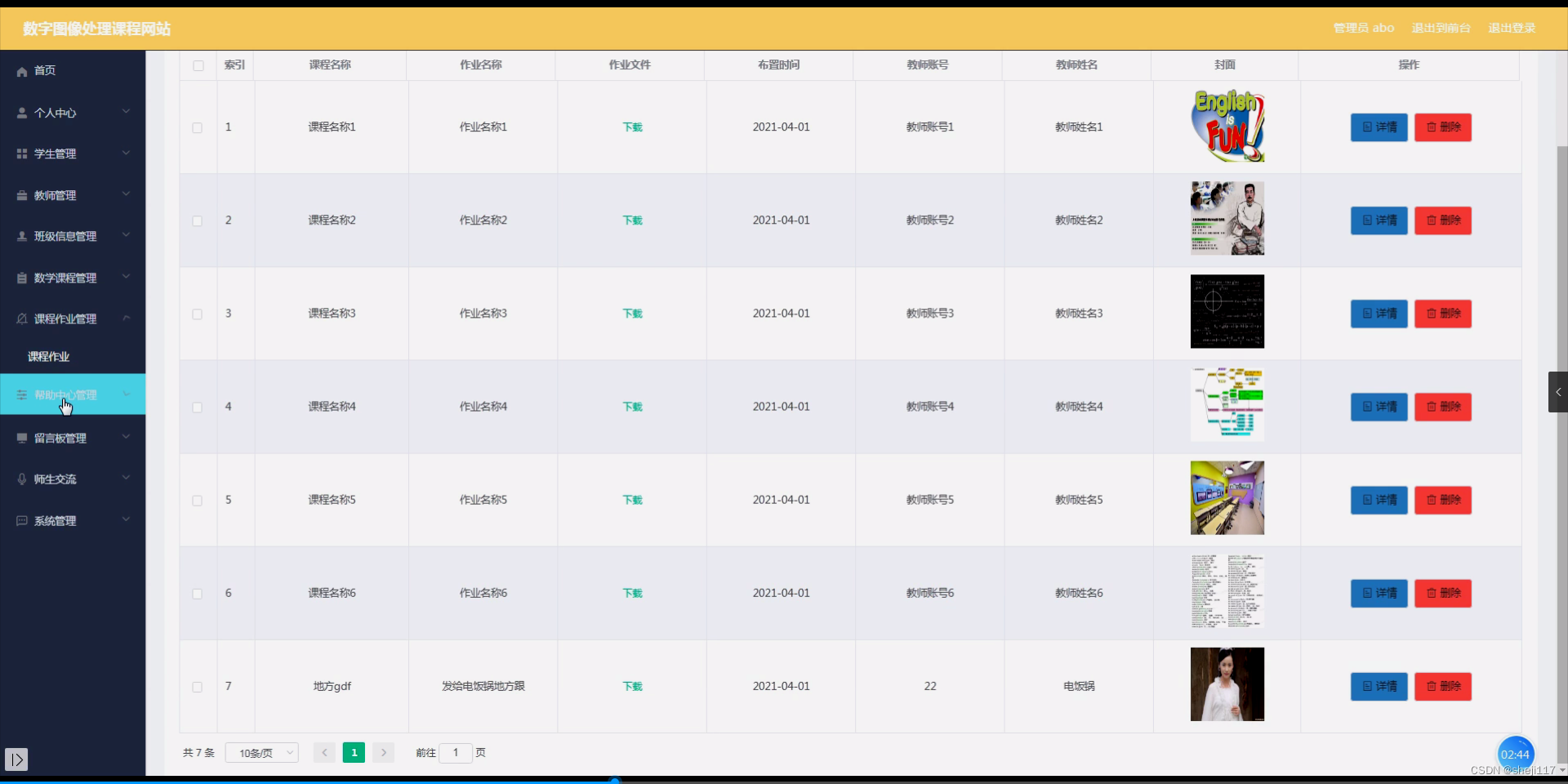
Task: Select the 首页 home icon
Action: (21, 71)
